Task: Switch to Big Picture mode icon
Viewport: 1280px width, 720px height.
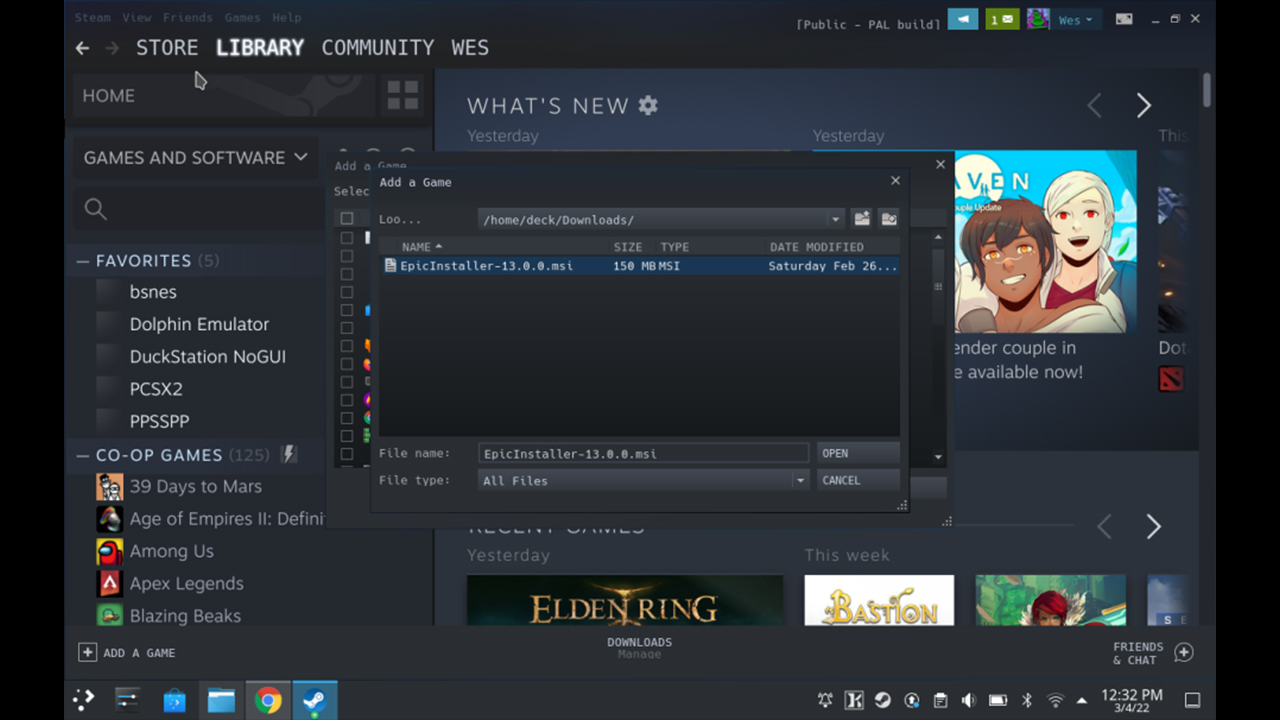Action: (x=1124, y=19)
